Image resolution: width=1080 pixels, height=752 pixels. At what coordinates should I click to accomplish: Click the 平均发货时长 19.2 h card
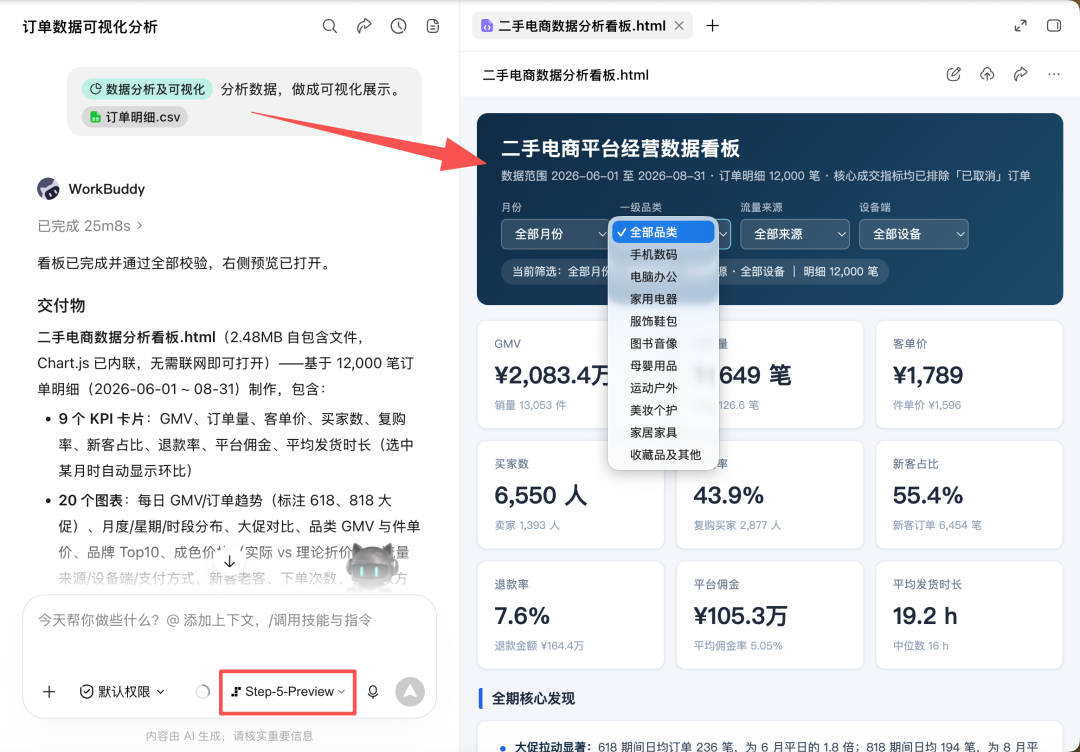(969, 615)
